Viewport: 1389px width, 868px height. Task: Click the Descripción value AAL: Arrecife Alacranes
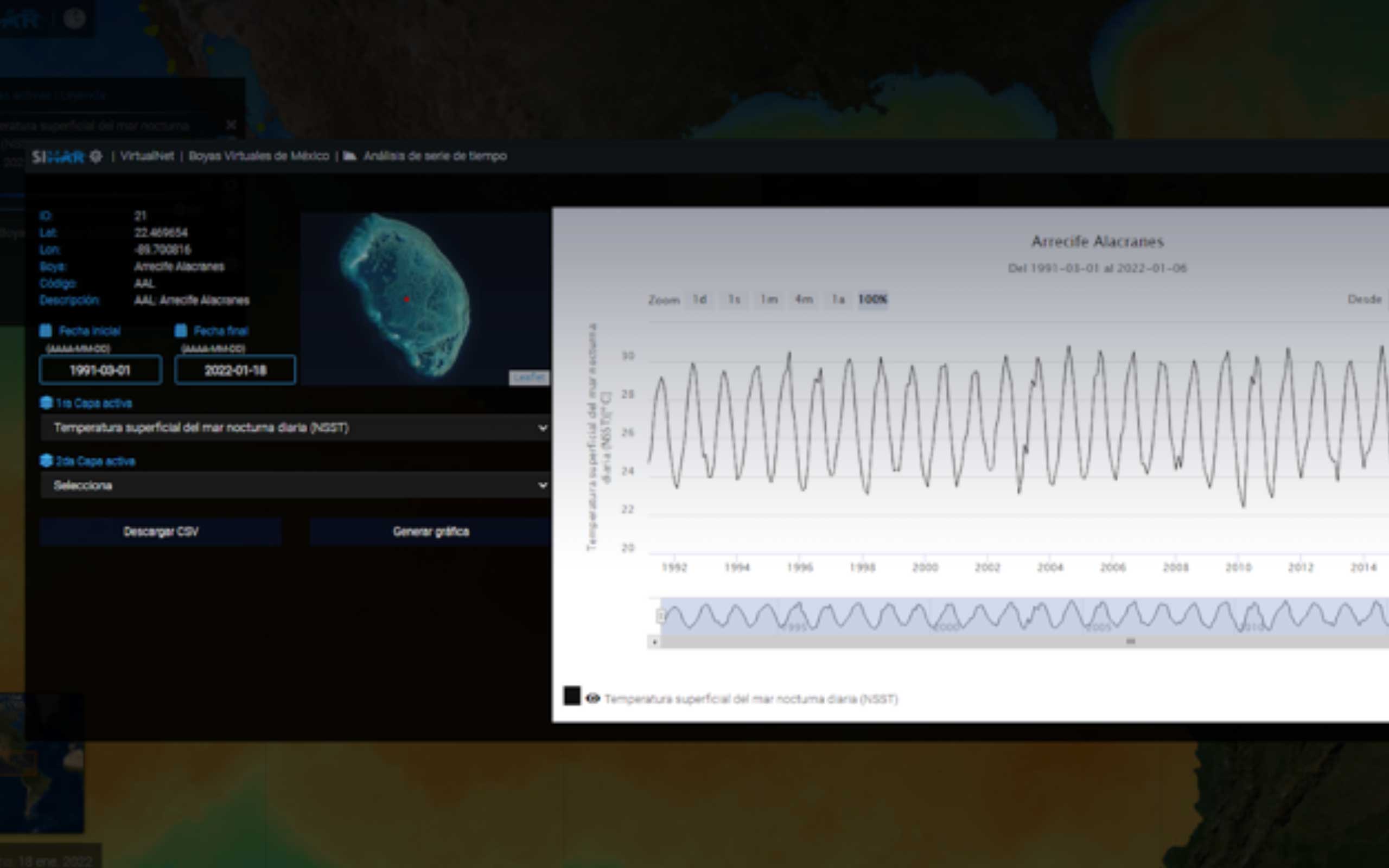point(192,300)
